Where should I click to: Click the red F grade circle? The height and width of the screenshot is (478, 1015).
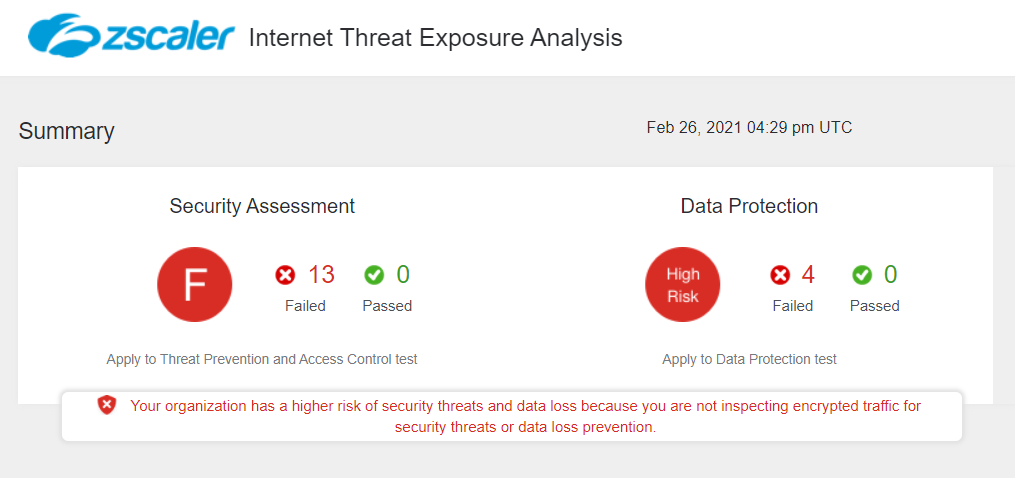point(195,285)
